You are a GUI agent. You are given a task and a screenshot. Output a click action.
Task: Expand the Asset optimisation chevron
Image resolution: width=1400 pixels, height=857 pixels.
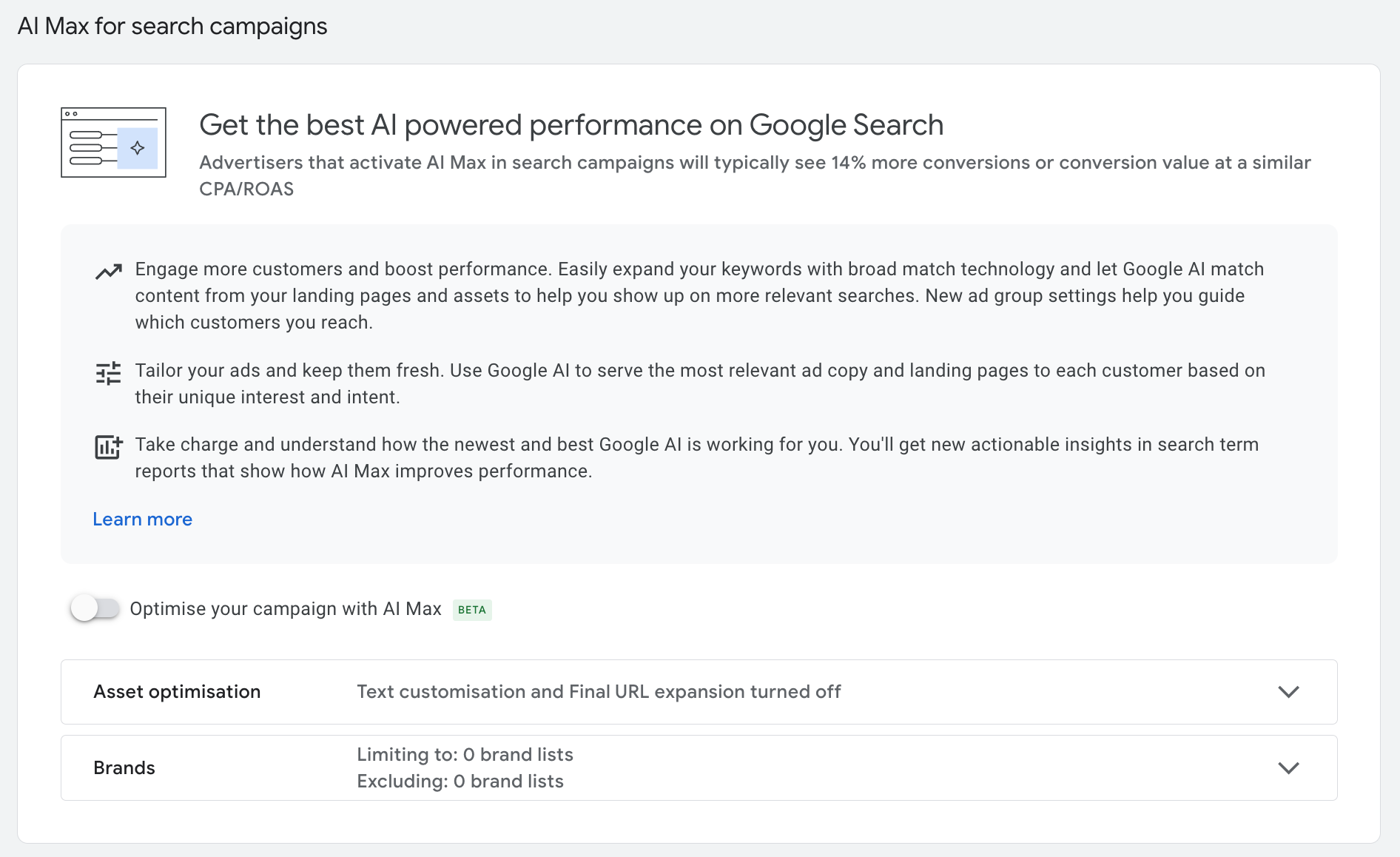coord(1288,692)
